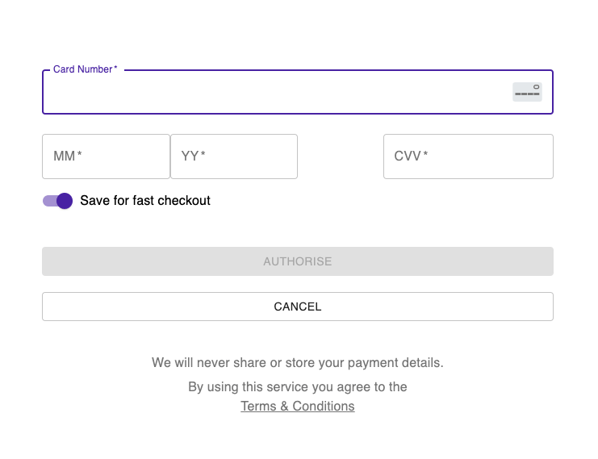
Task: Select the YY expiry year field
Action: point(234,156)
